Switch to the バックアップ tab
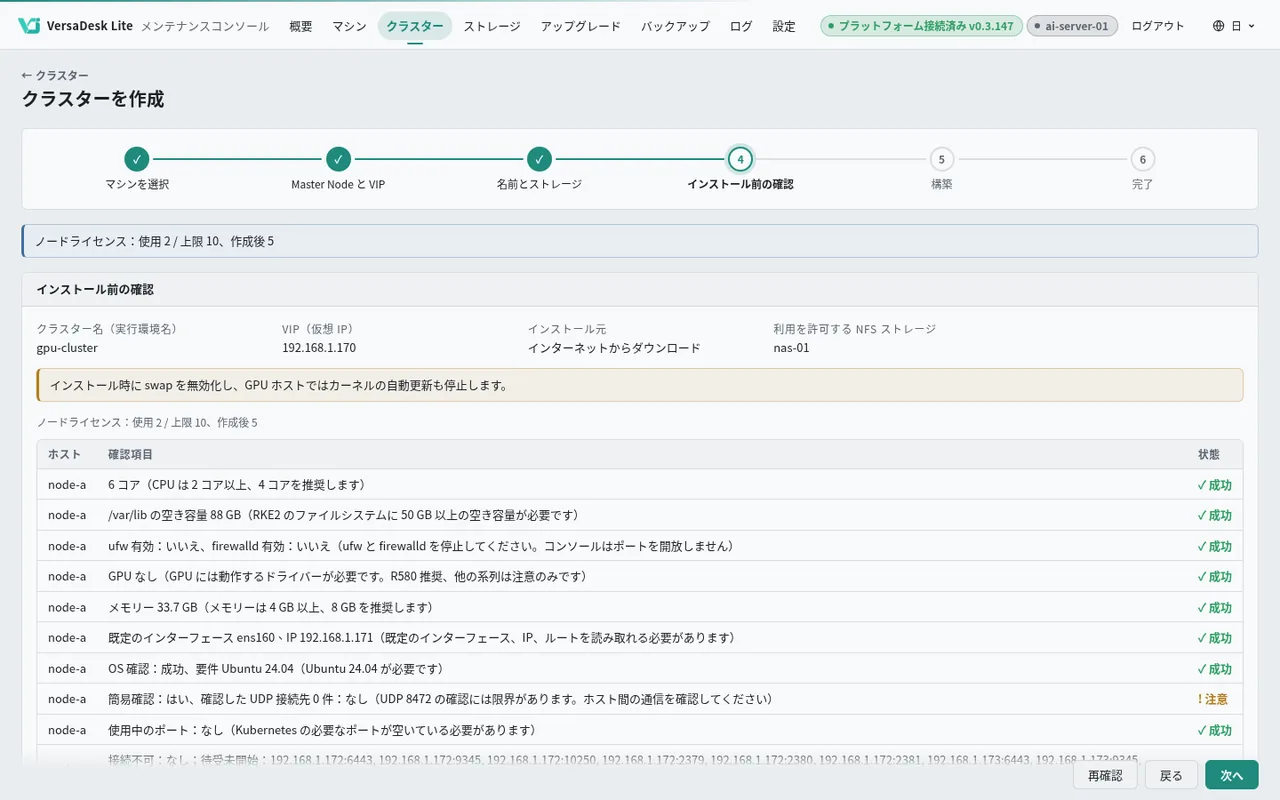The width and height of the screenshot is (1280, 800). pos(675,26)
